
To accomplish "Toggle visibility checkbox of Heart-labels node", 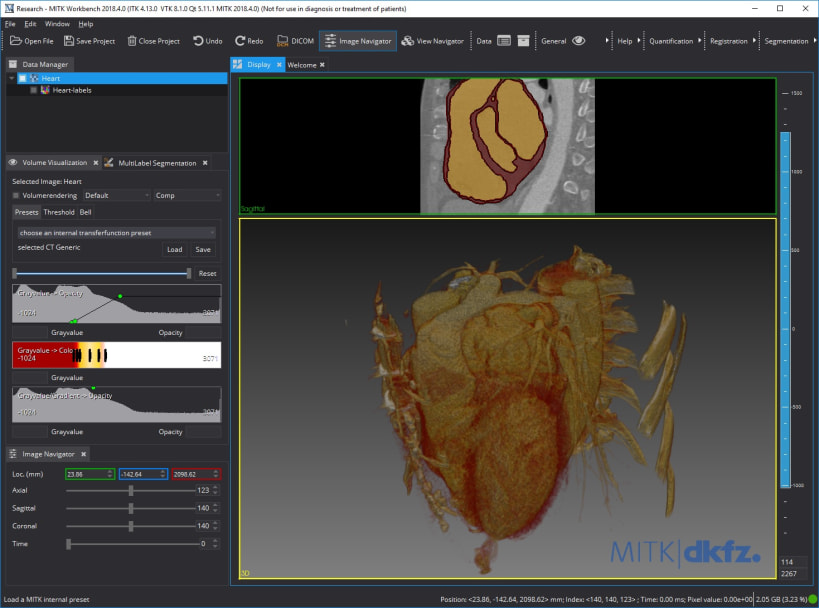I will tap(34, 90).
